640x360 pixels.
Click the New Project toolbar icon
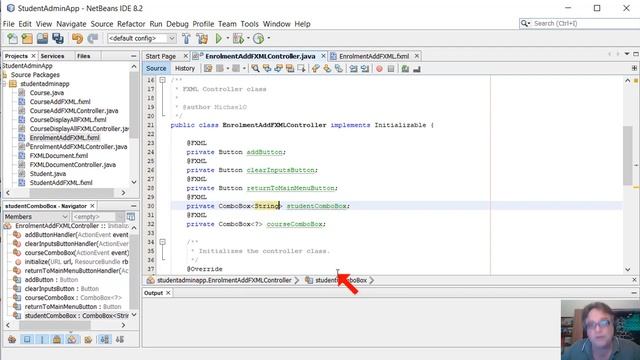pyautogui.click(x=27, y=38)
